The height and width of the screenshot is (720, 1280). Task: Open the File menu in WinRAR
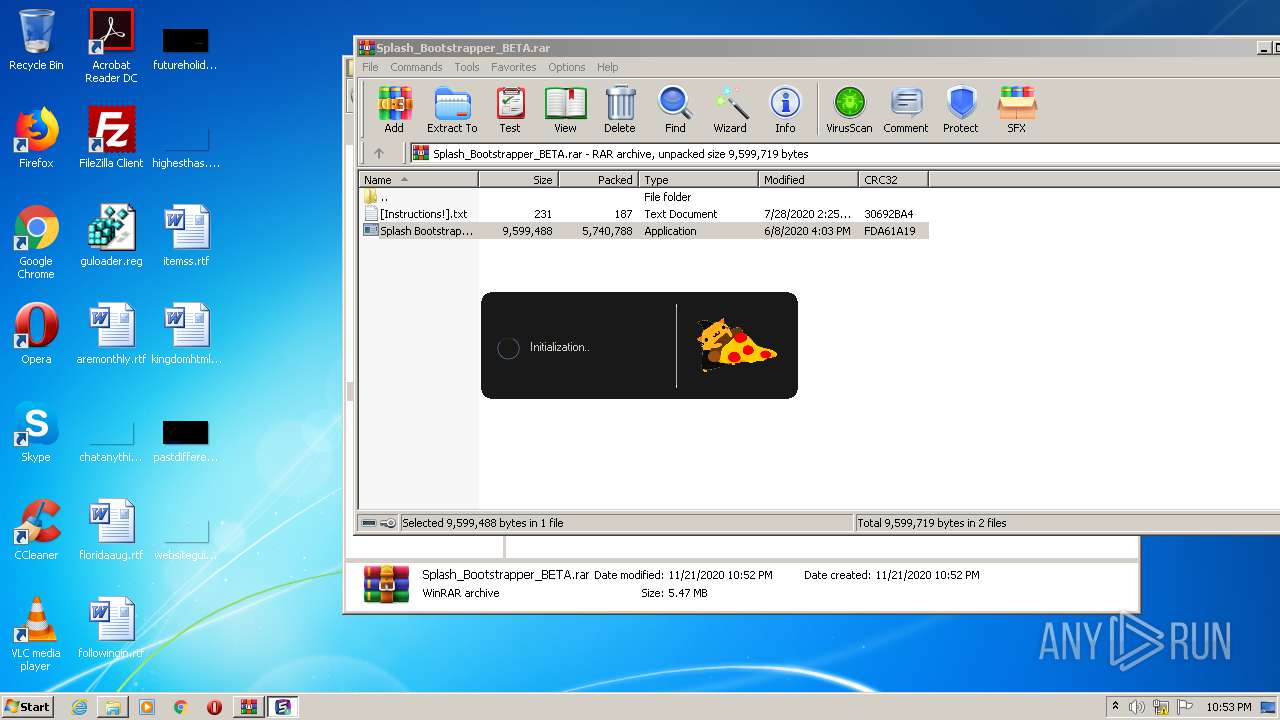coord(370,67)
